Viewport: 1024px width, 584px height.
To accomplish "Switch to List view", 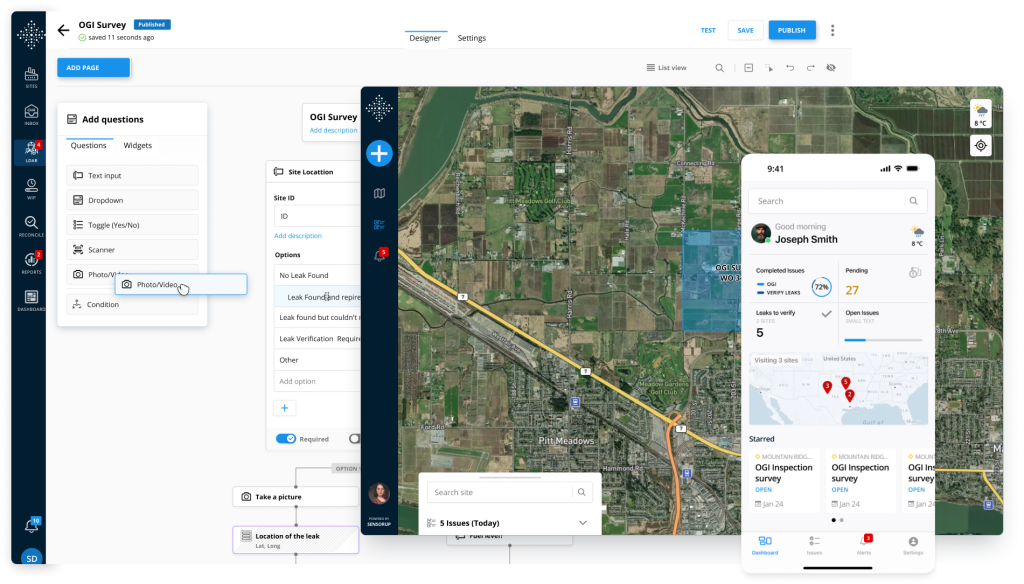I will [666, 68].
